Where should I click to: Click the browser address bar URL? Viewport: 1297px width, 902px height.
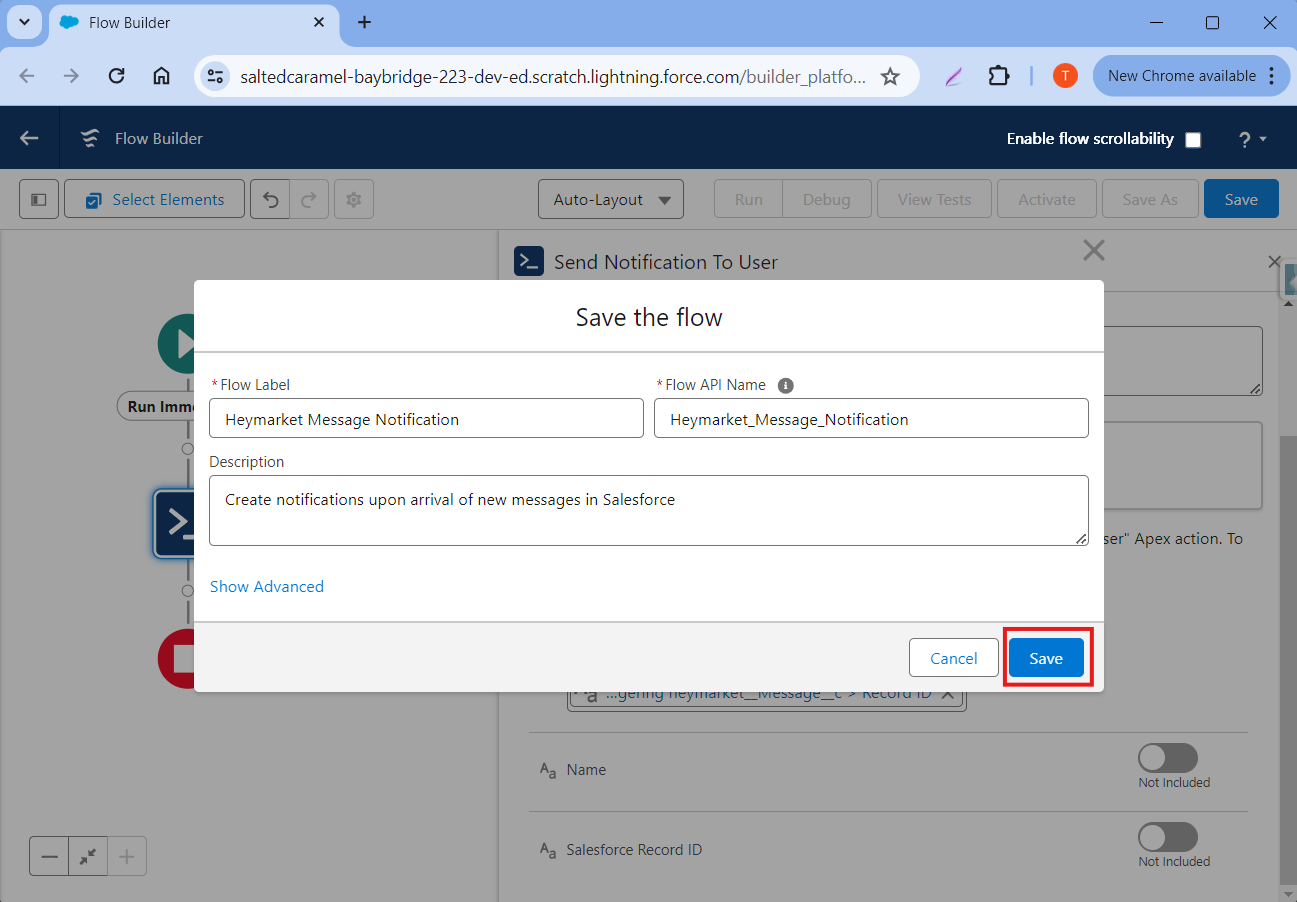point(553,76)
